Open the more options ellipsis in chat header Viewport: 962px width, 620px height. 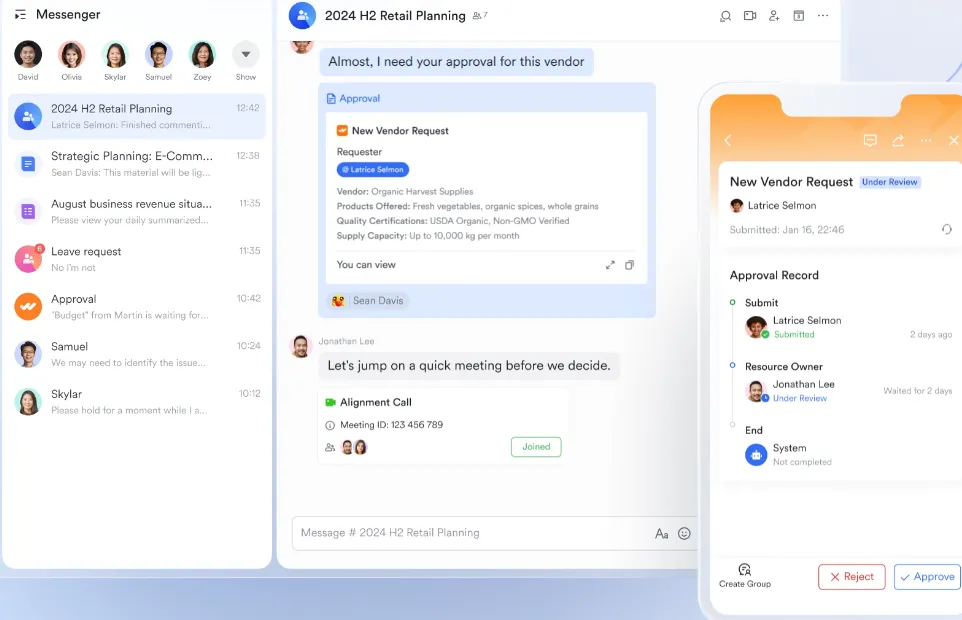click(x=823, y=16)
